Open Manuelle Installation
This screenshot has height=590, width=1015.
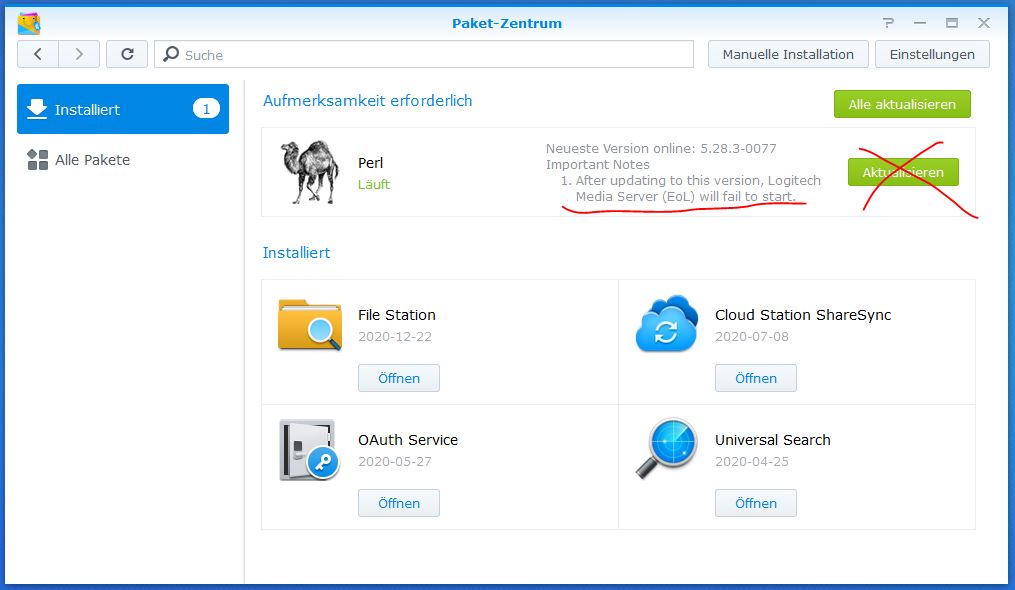[788, 54]
